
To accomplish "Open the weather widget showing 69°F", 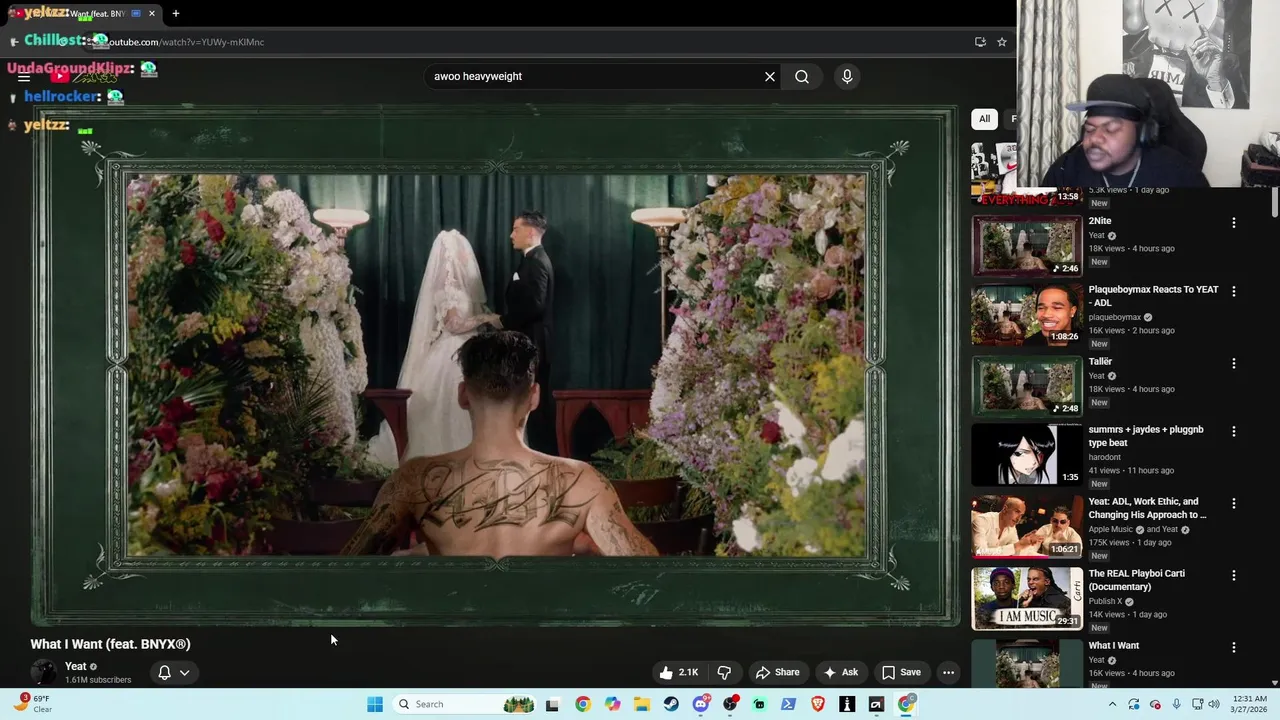I will (x=32, y=704).
